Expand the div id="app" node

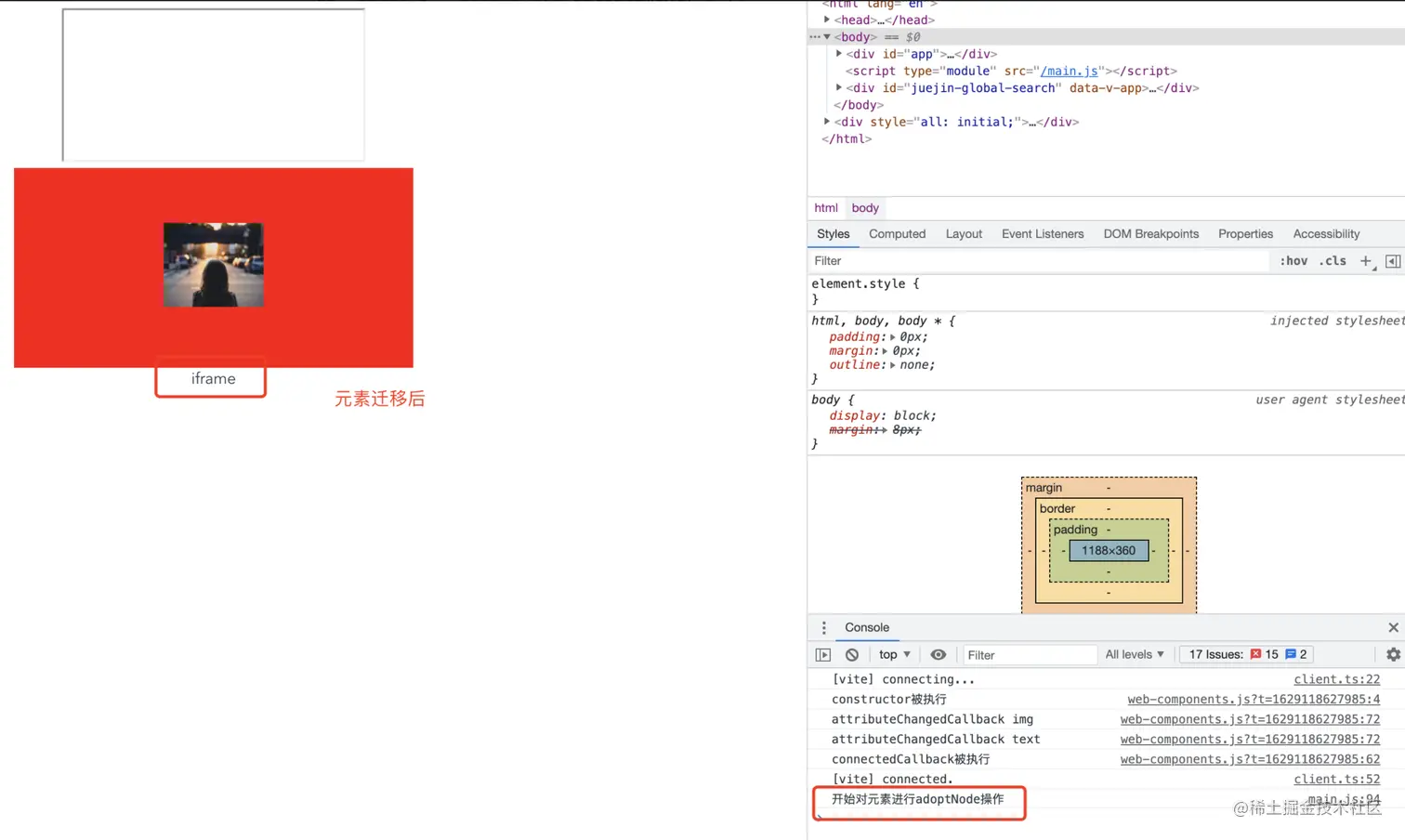tap(839, 54)
